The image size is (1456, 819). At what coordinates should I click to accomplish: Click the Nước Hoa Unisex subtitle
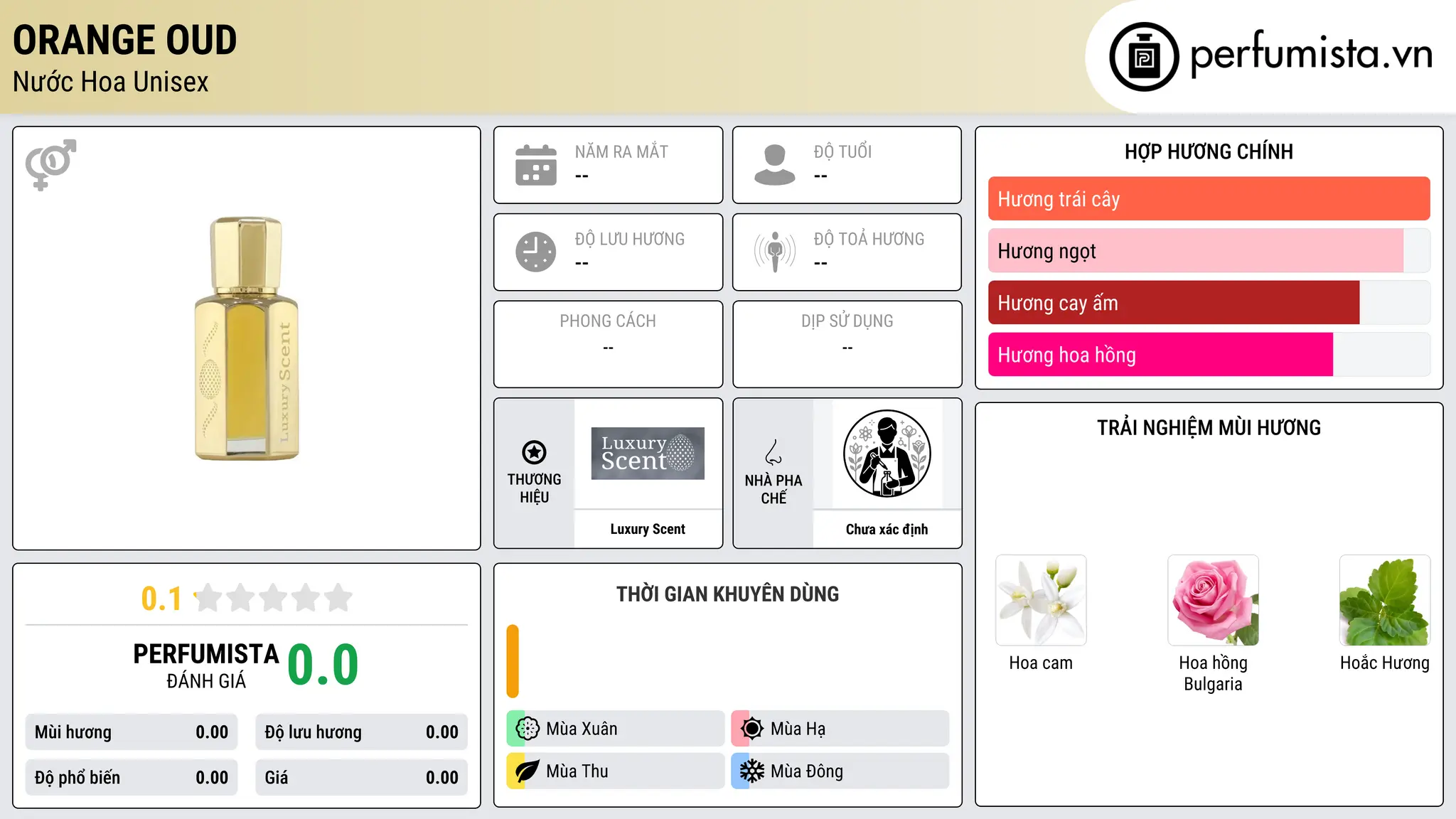111,82
